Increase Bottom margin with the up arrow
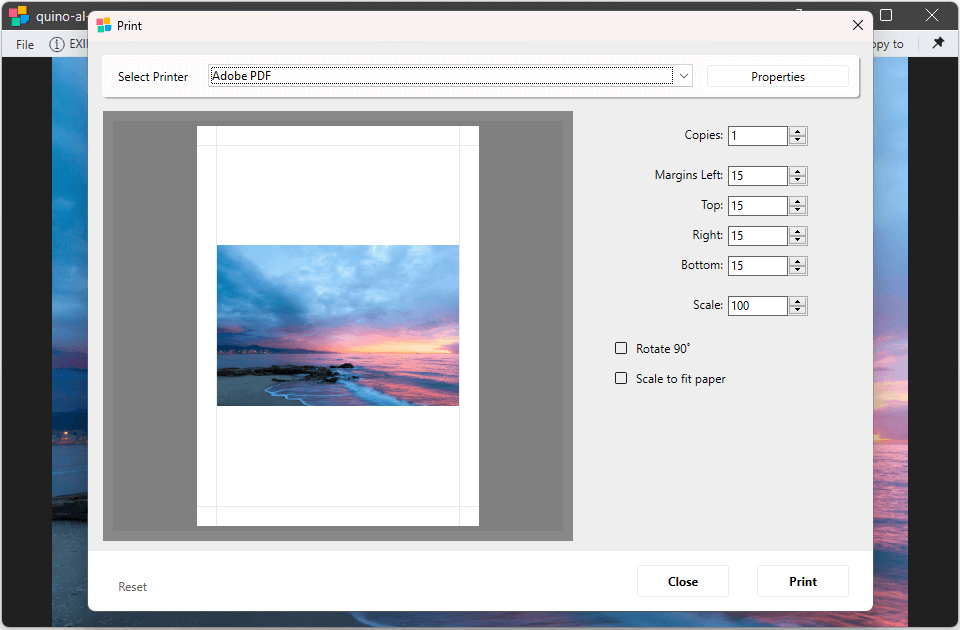 (797, 262)
